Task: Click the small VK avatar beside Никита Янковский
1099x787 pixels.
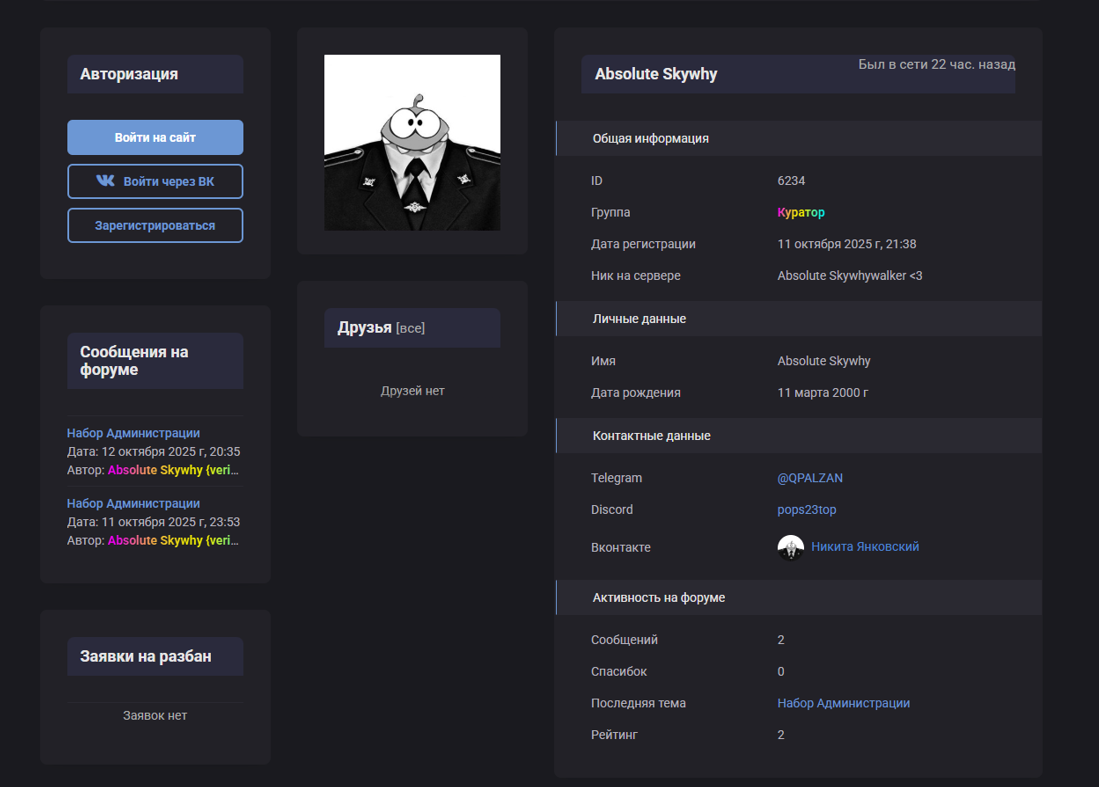Action: (790, 547)
